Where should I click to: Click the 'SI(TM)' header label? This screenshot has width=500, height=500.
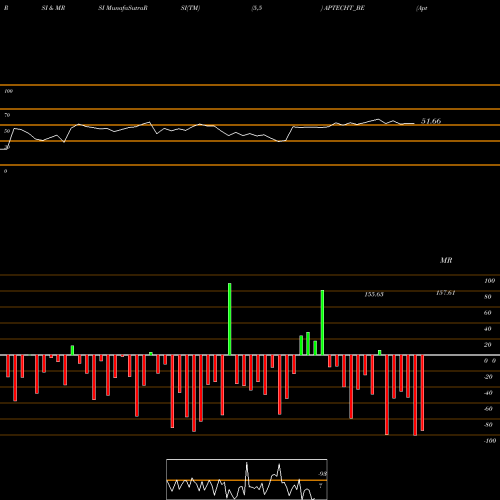[x=190, y=8]
